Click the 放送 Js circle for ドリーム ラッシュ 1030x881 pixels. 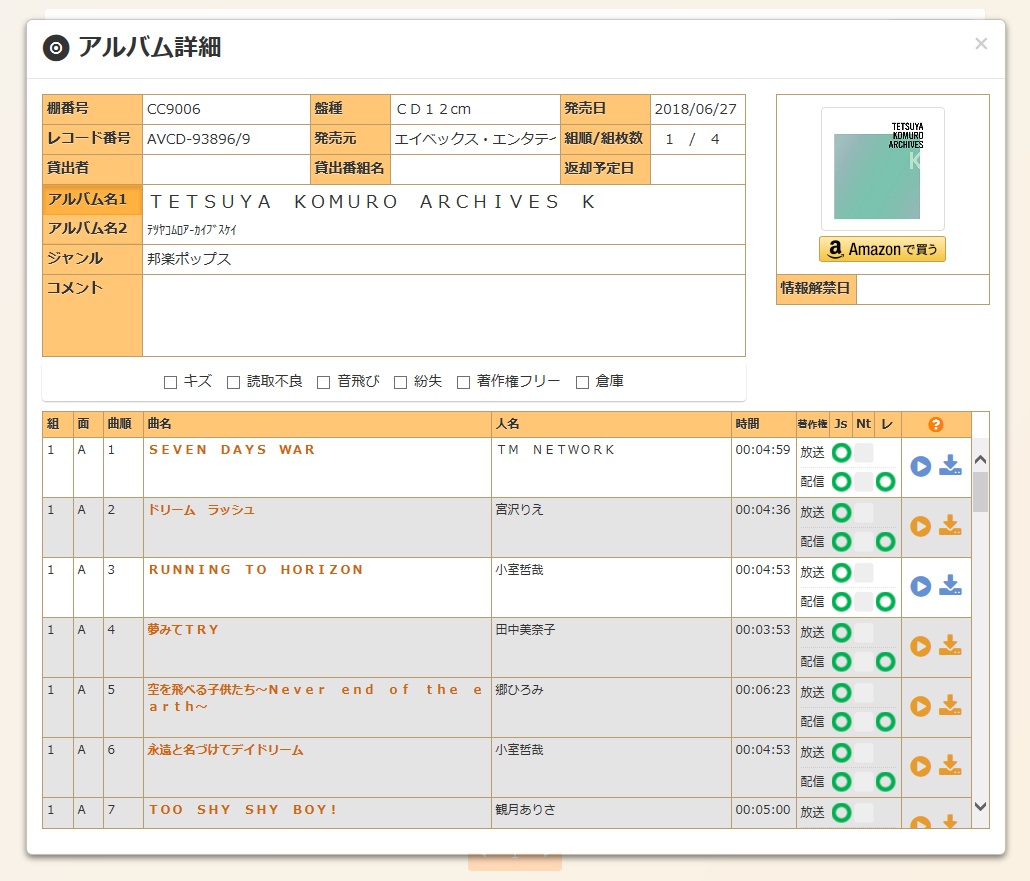pyautogui.click(x=841, y=512)
